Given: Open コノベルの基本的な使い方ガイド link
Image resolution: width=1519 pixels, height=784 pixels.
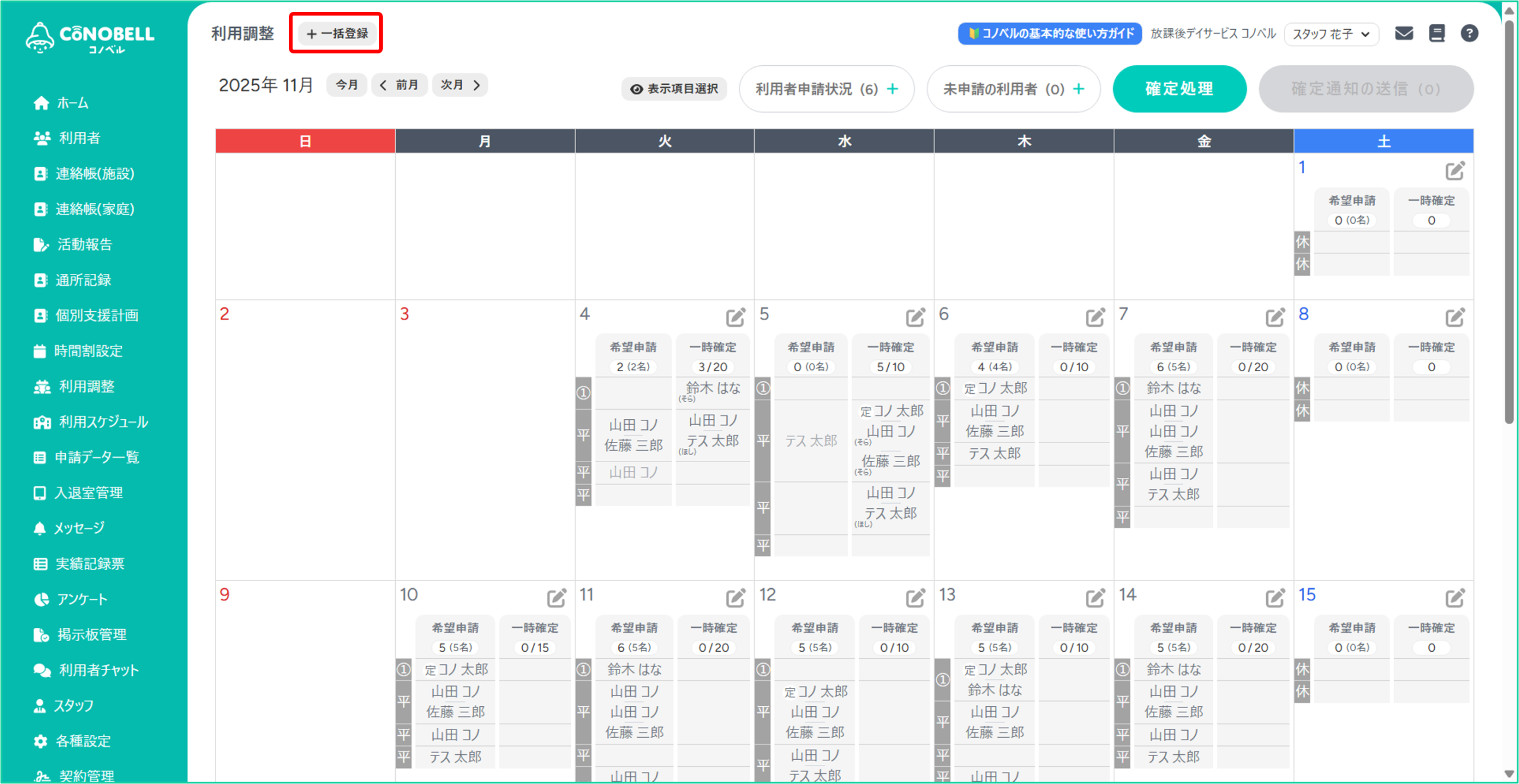Looking at the screenshot, I should click(x=1050, y=33).
